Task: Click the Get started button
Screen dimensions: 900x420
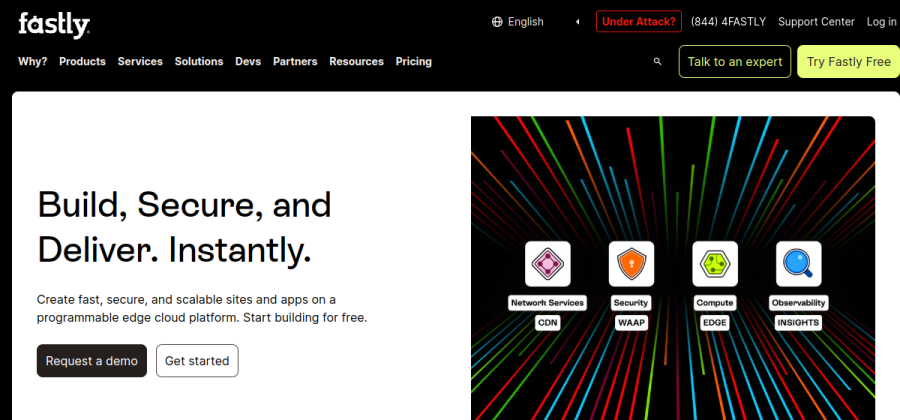Action: tap(197, 361)
